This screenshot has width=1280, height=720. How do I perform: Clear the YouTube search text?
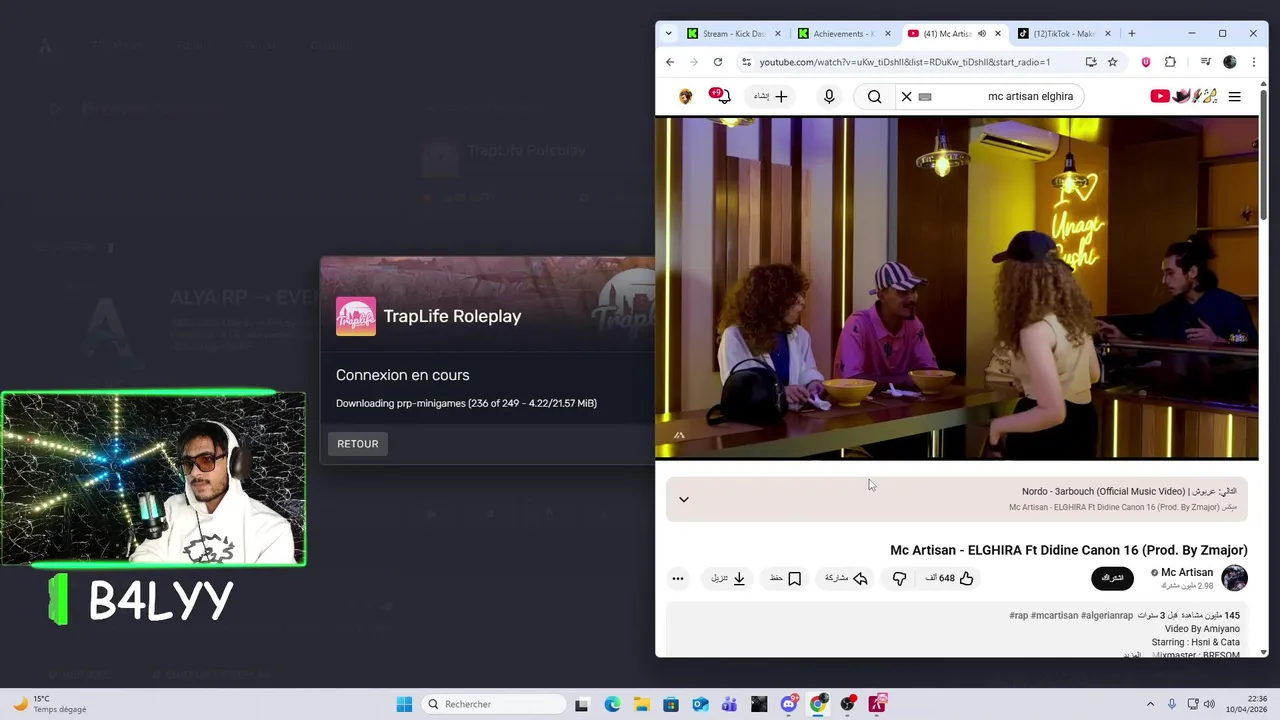906,96
